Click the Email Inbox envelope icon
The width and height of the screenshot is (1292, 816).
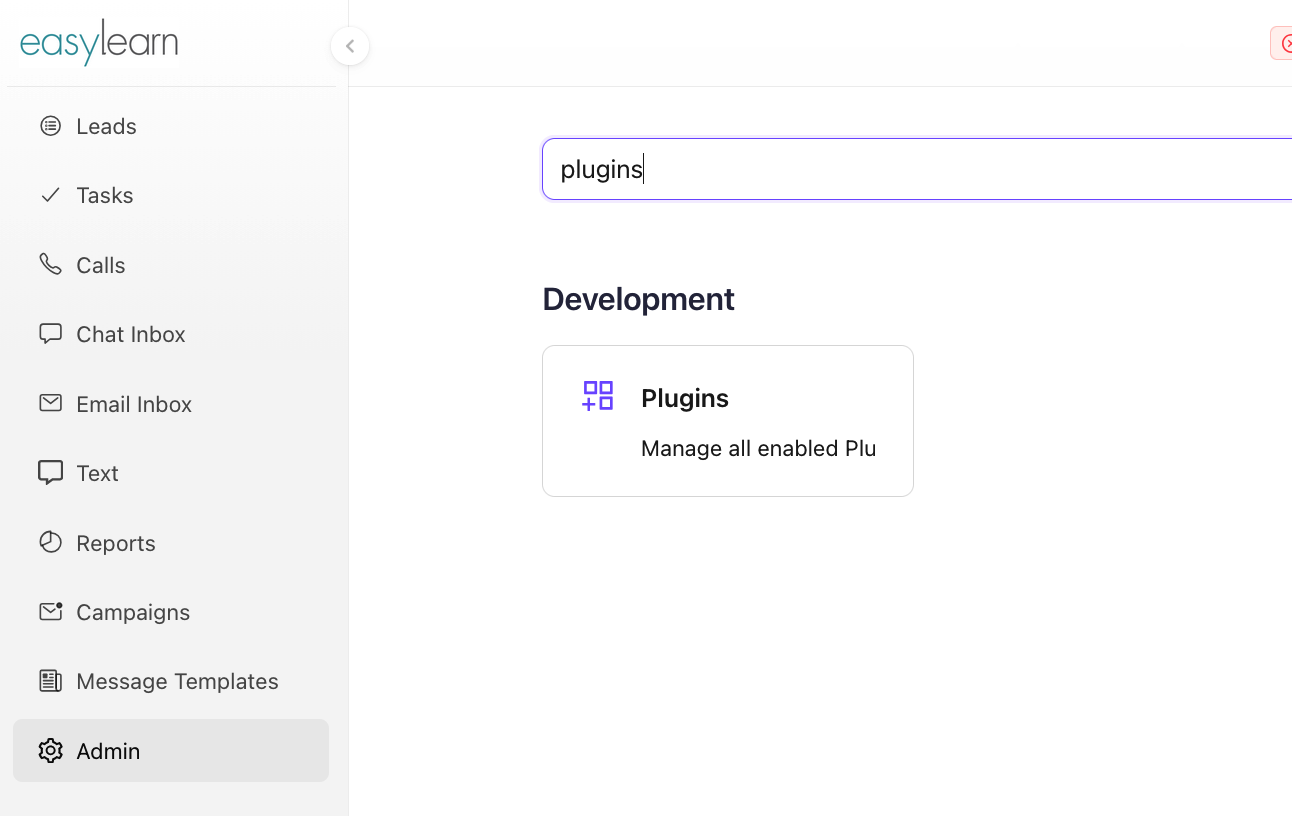(x=50, y=403)
